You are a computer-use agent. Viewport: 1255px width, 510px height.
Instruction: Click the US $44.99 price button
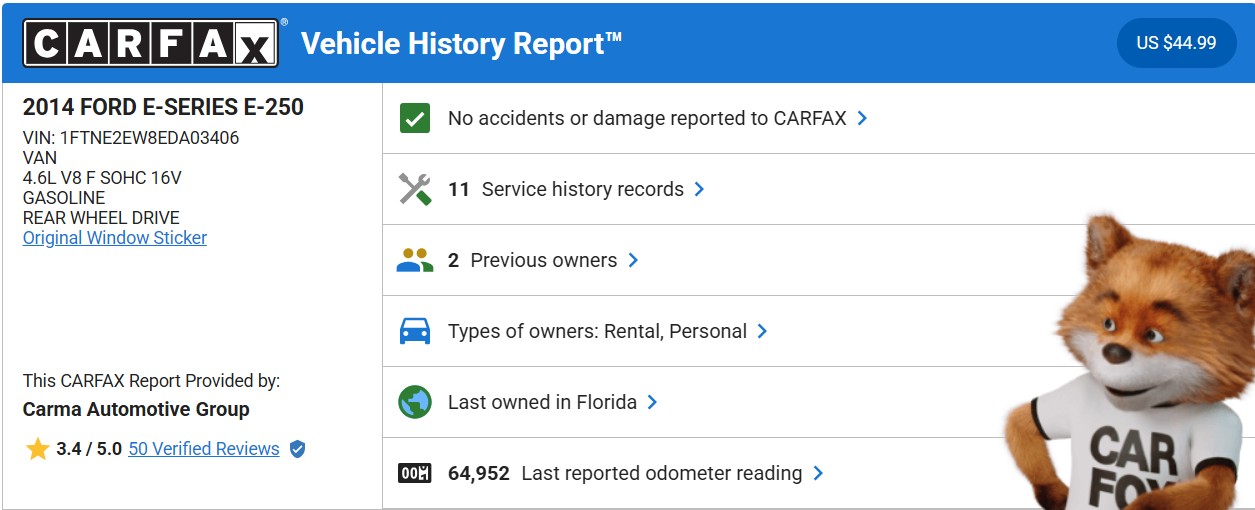1176,43
